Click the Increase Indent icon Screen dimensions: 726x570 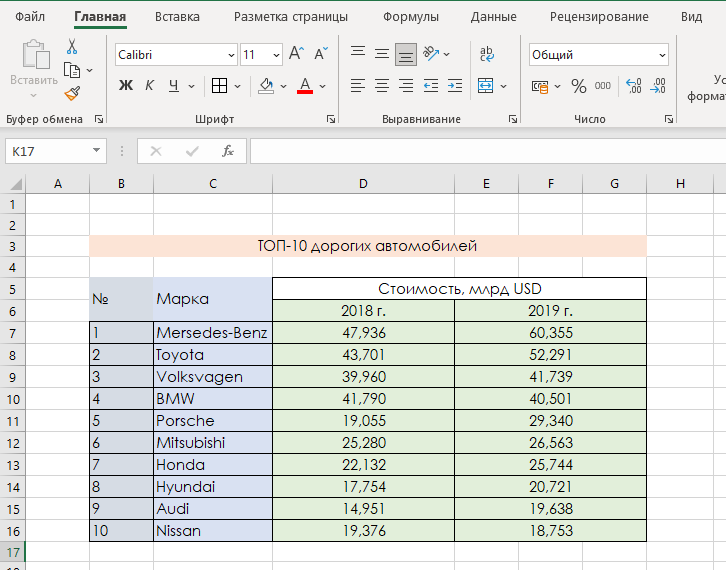pyautogui.click(x=455, y=86)
